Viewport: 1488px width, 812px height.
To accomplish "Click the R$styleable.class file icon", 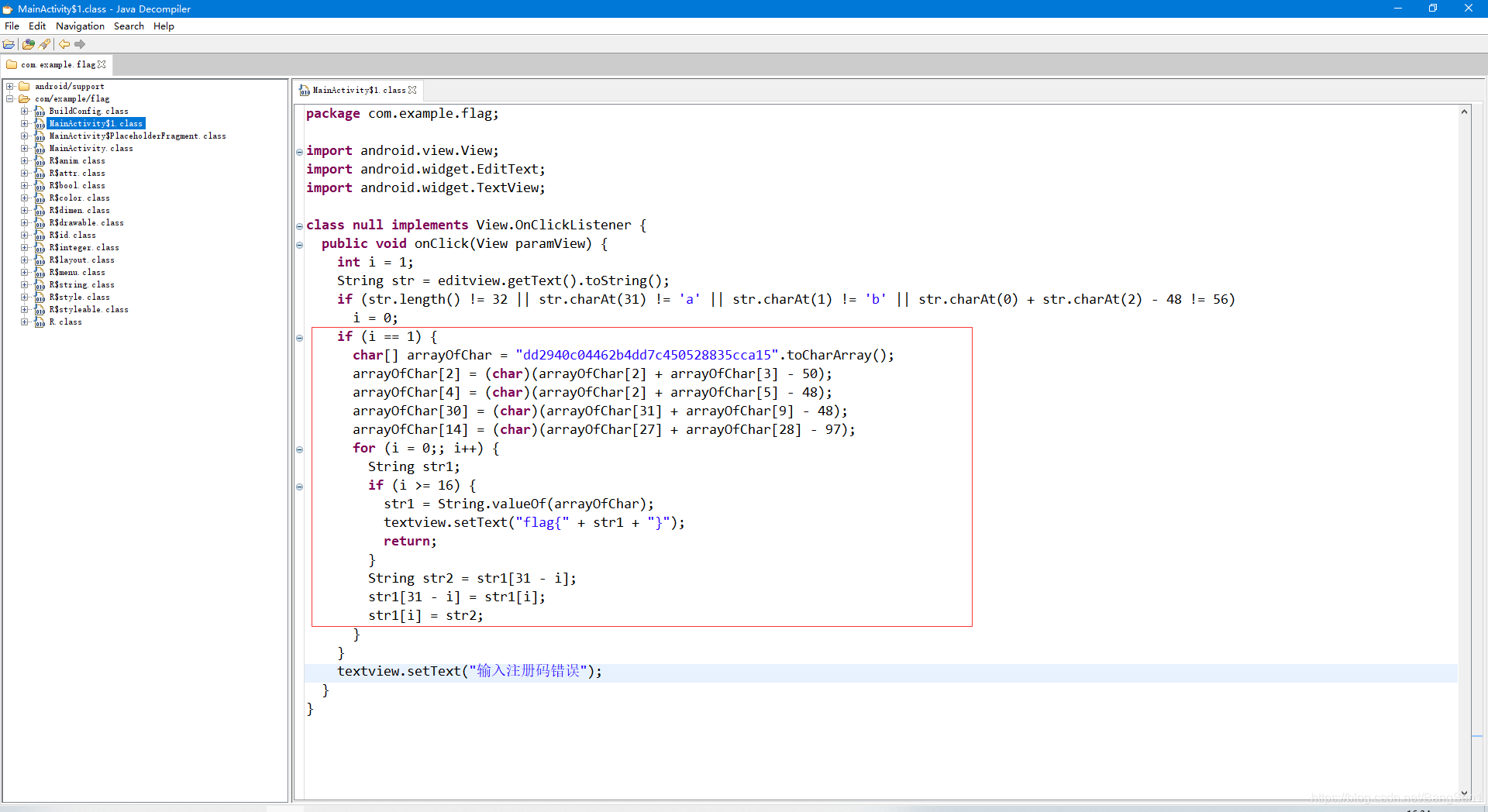I will [x=40, y=309].
